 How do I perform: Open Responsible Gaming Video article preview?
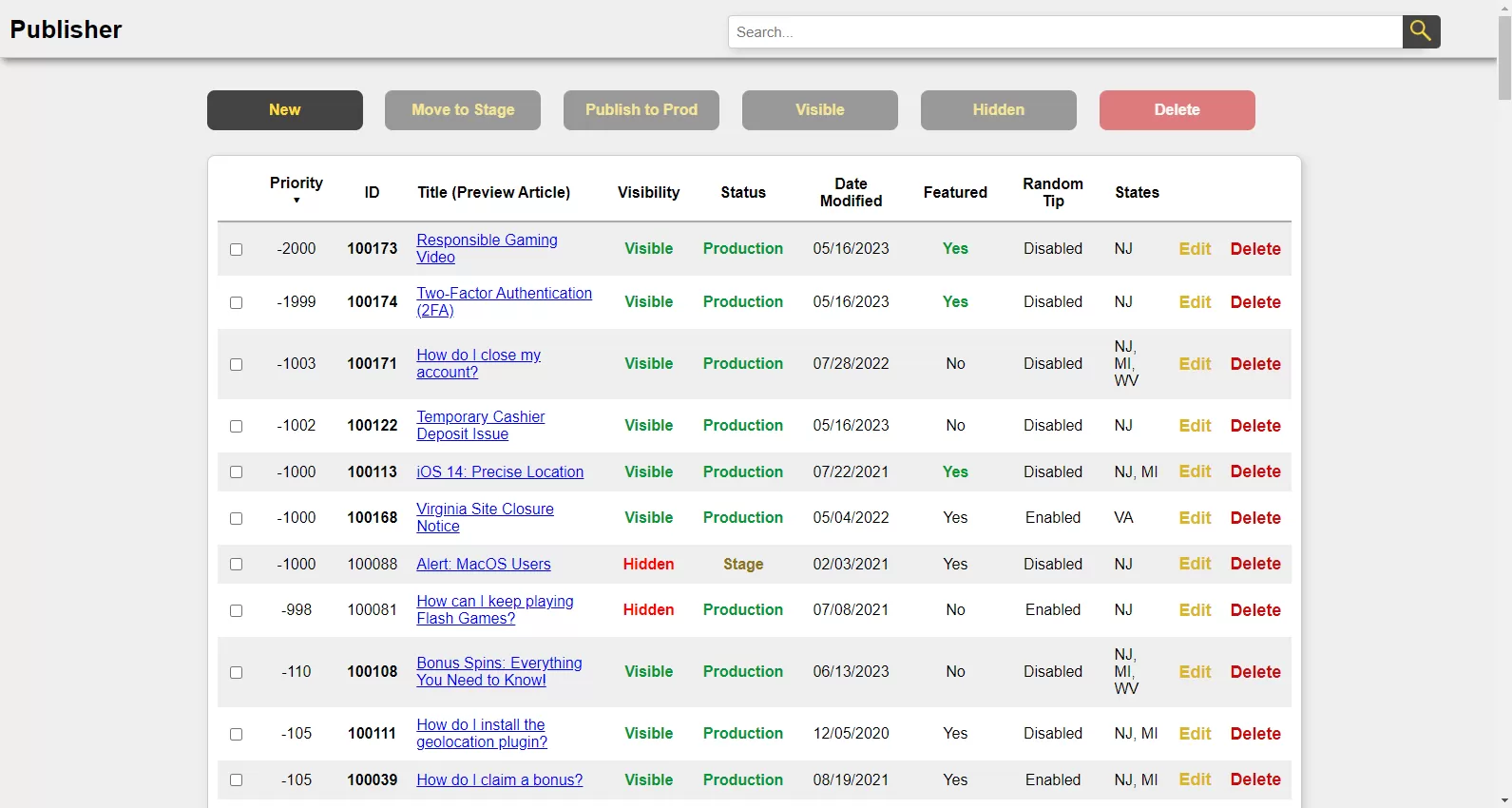tap(487, 248)
